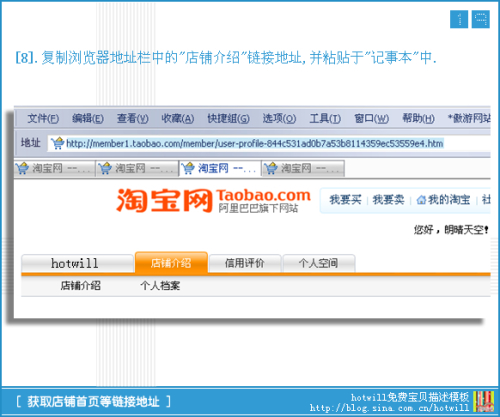Click the shopping cart icon in address bar
500x417 pixels.
[x=57, y=143]
